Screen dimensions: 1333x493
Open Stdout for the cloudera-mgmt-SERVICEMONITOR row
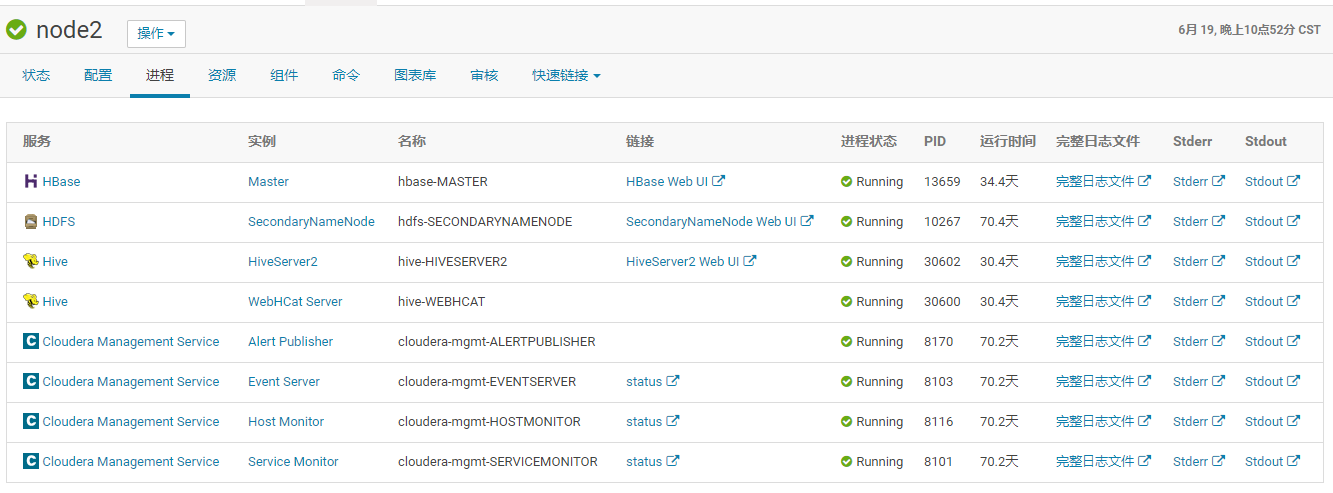click(1272, 462)
